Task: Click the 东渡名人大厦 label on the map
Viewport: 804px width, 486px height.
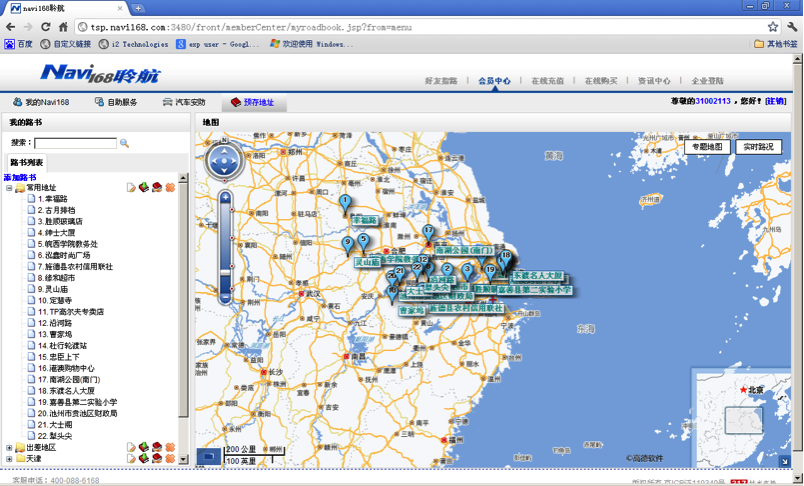Action: (538, 276)
